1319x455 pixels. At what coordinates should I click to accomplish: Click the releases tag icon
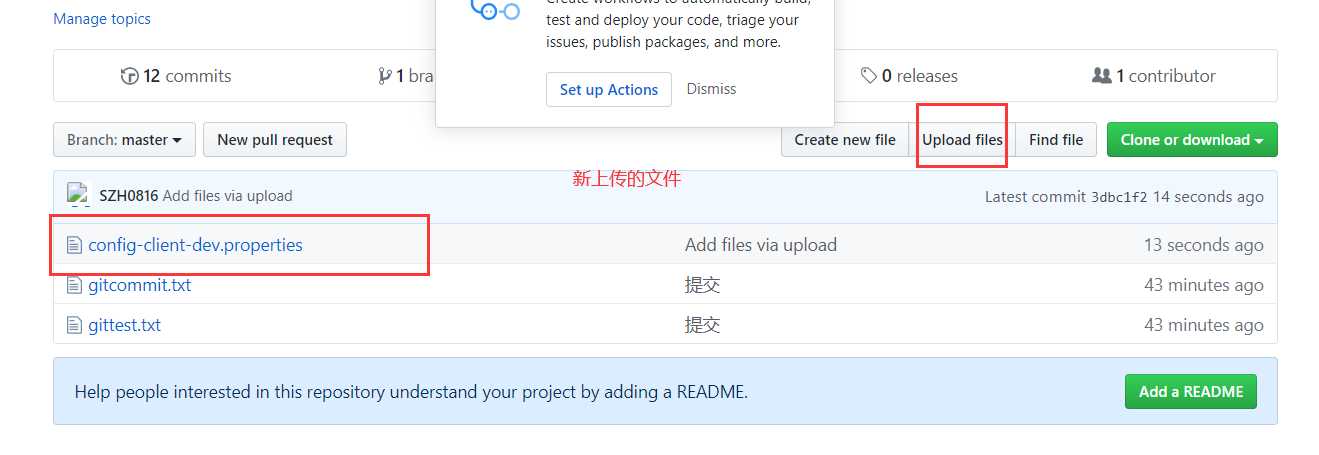(869, 76)
